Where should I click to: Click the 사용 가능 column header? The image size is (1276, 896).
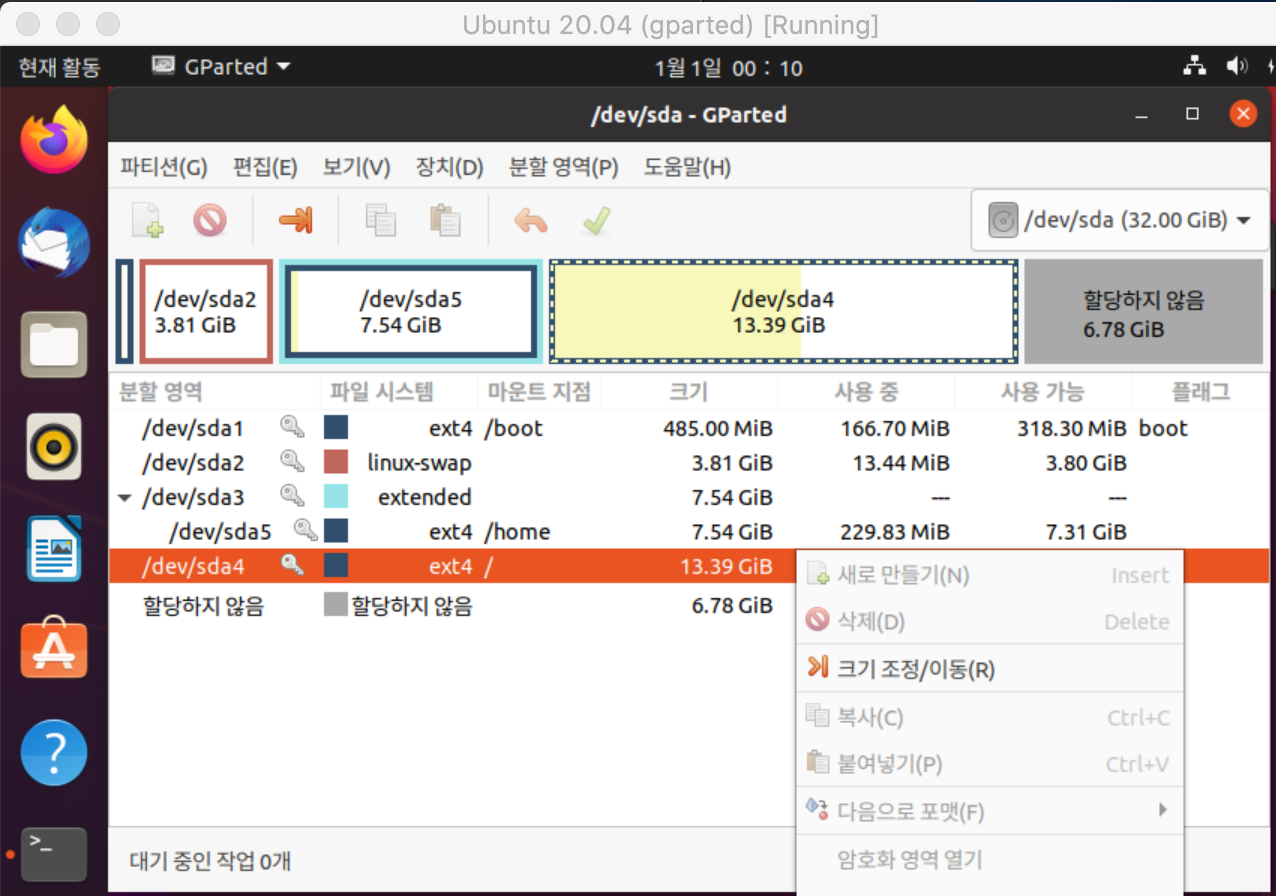click(x=1043, y=392)
